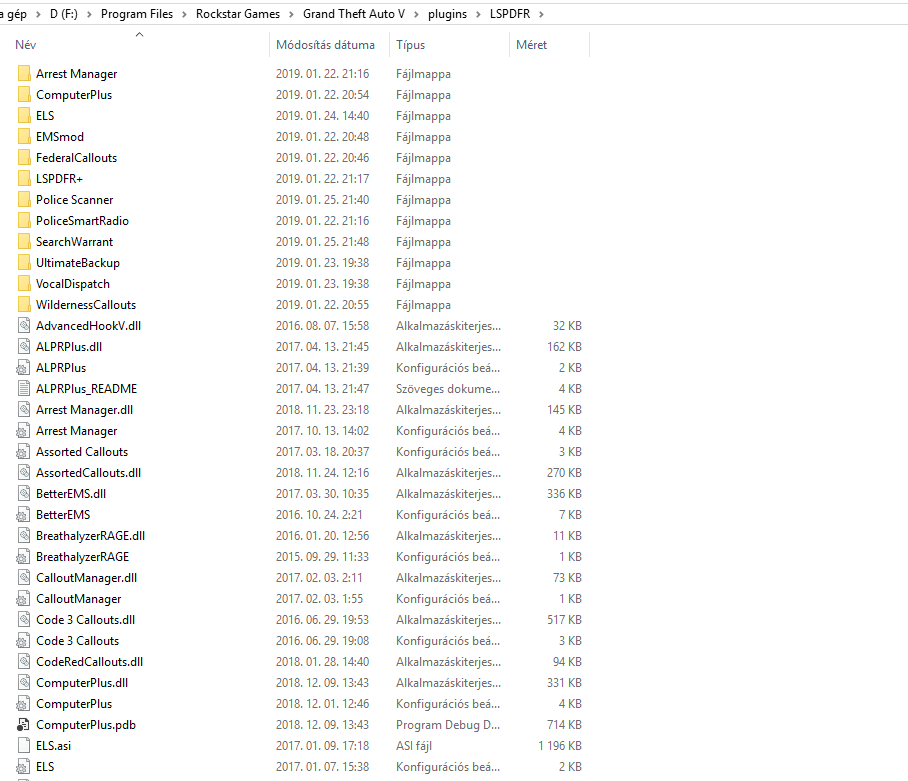Select the ComputerPlus folder icon
This screenshot has height=781, width=908.
click(24, 94)
